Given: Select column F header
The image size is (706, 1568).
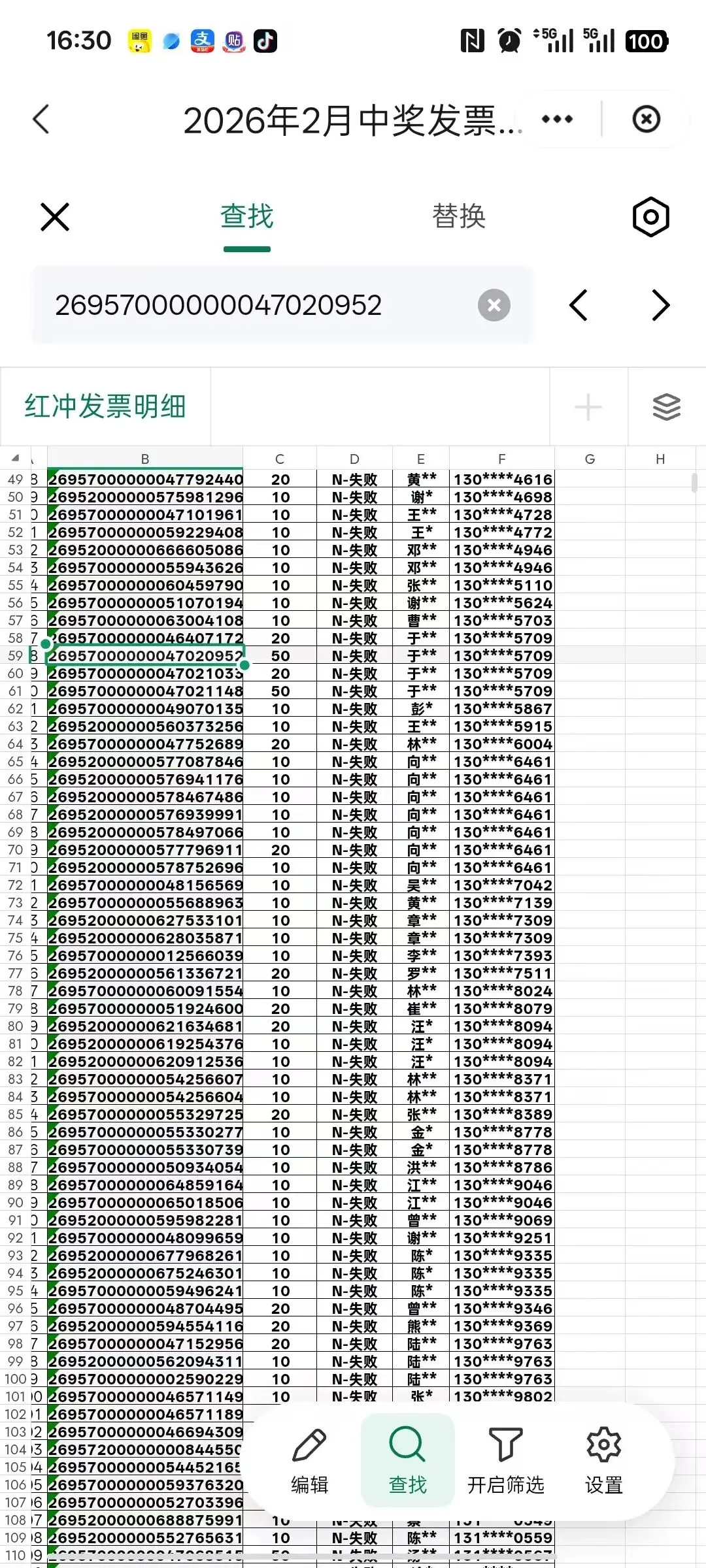Looking at the screenshot, I should (501, 459).
